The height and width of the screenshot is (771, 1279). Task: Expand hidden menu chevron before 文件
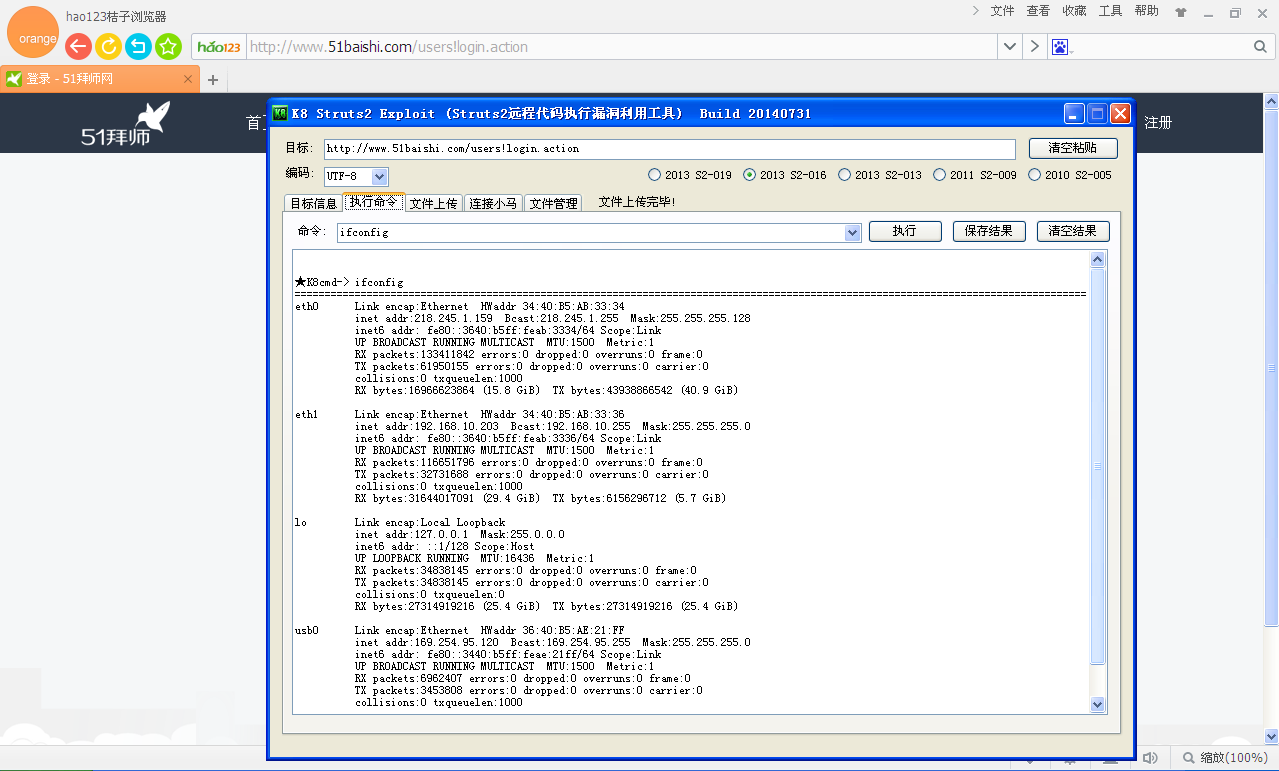pos(976,11)
